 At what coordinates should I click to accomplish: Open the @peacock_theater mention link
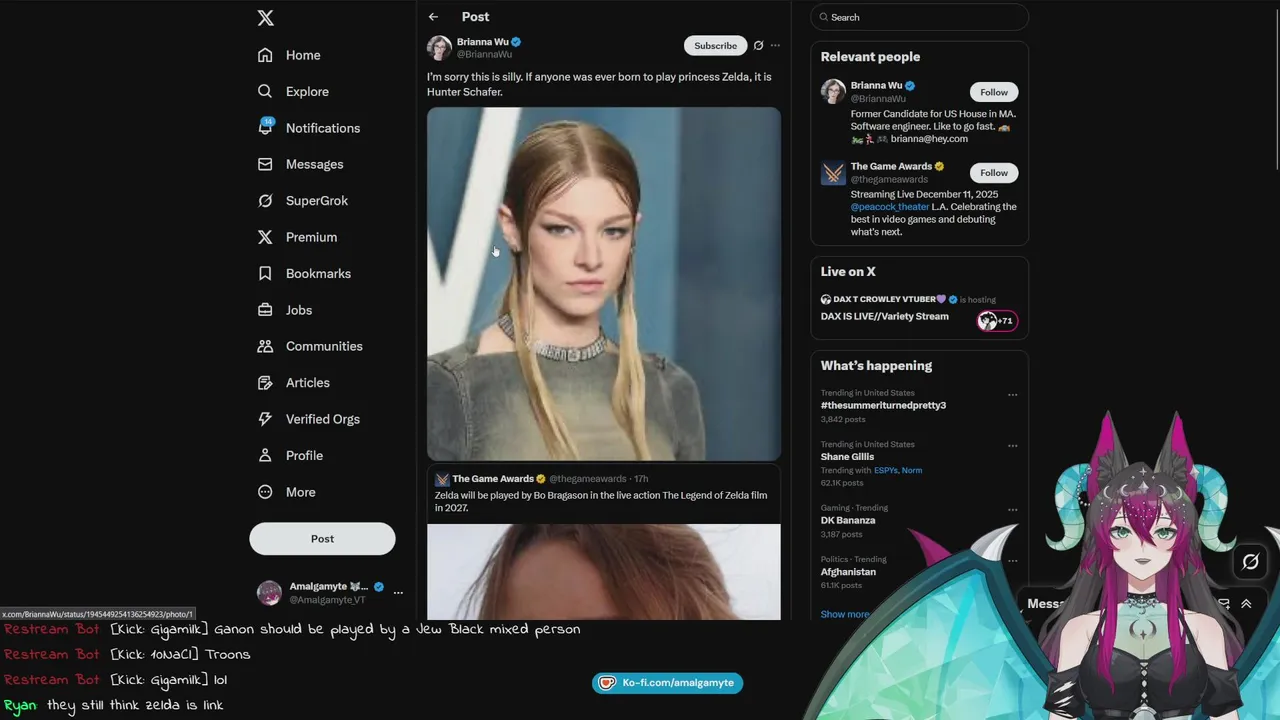[x=890, y=207]
